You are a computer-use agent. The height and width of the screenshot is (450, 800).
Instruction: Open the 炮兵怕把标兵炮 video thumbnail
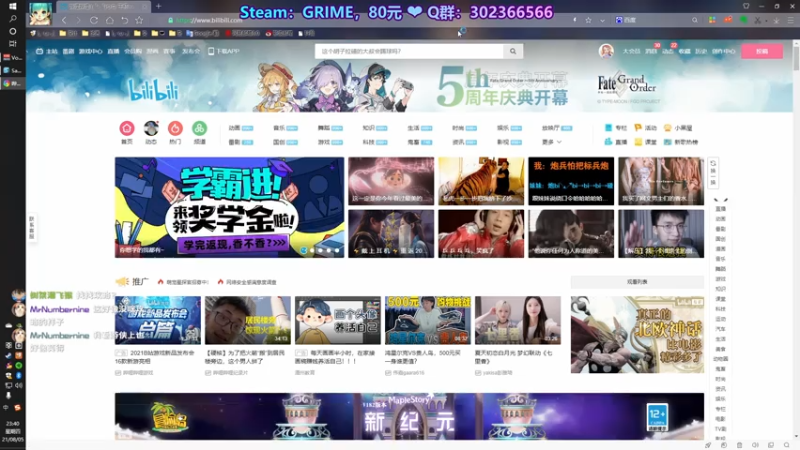pyautogui.click(x=571, y=181)
